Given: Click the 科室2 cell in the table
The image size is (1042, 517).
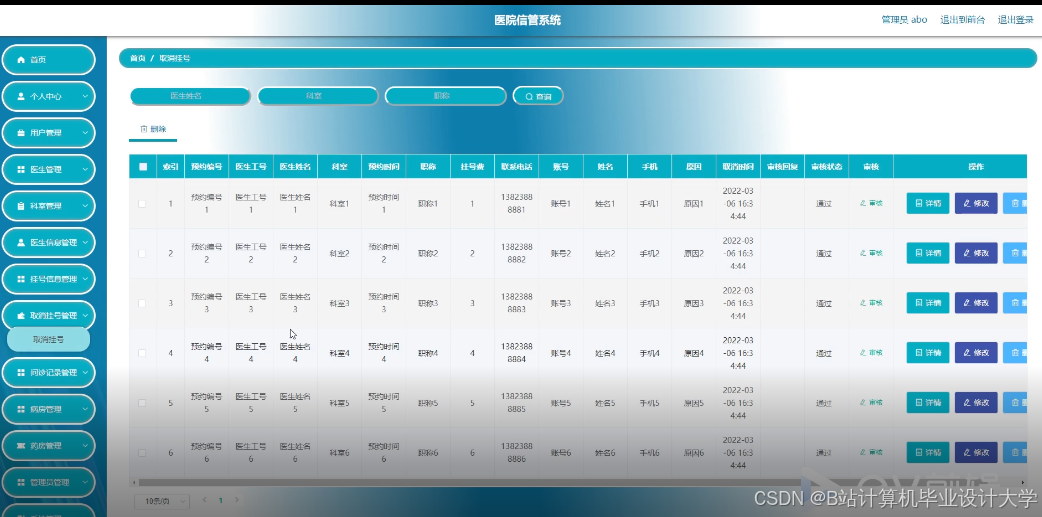Looking at the screenshot, I should pyautogui.click(x=339, y=253).
